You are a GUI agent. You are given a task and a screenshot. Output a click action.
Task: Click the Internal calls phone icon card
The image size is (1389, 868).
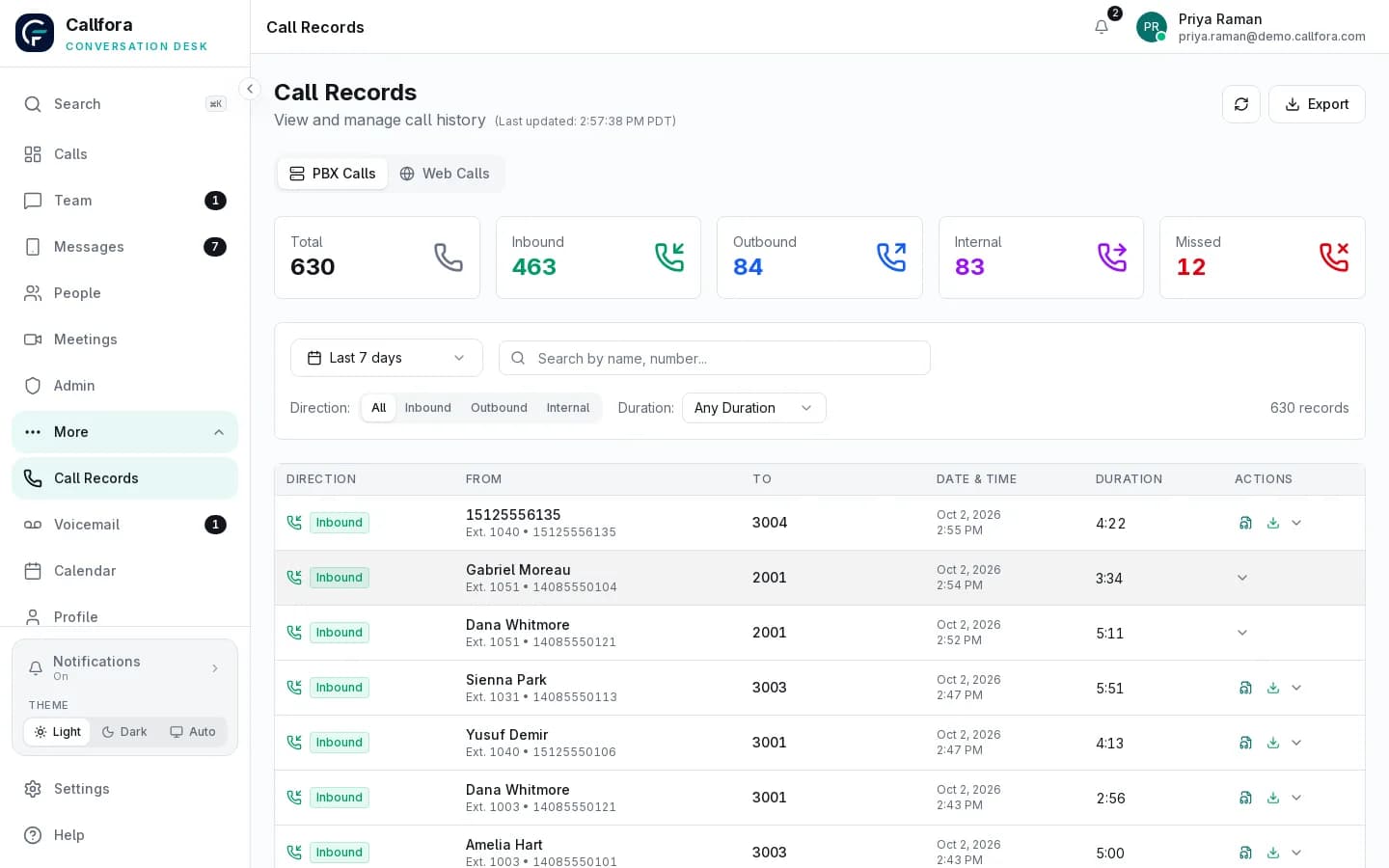click(1112, 257)
